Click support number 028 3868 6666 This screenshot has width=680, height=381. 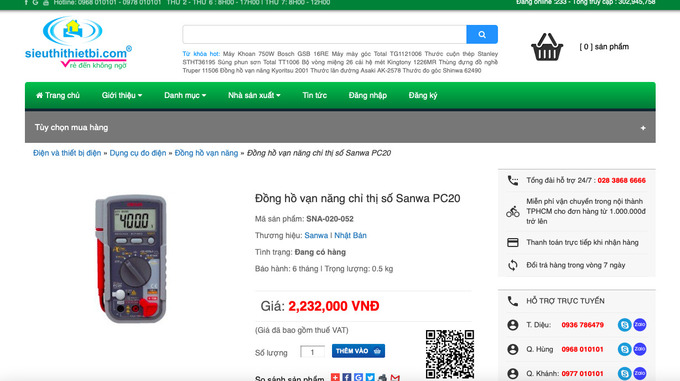pos(621,180)
